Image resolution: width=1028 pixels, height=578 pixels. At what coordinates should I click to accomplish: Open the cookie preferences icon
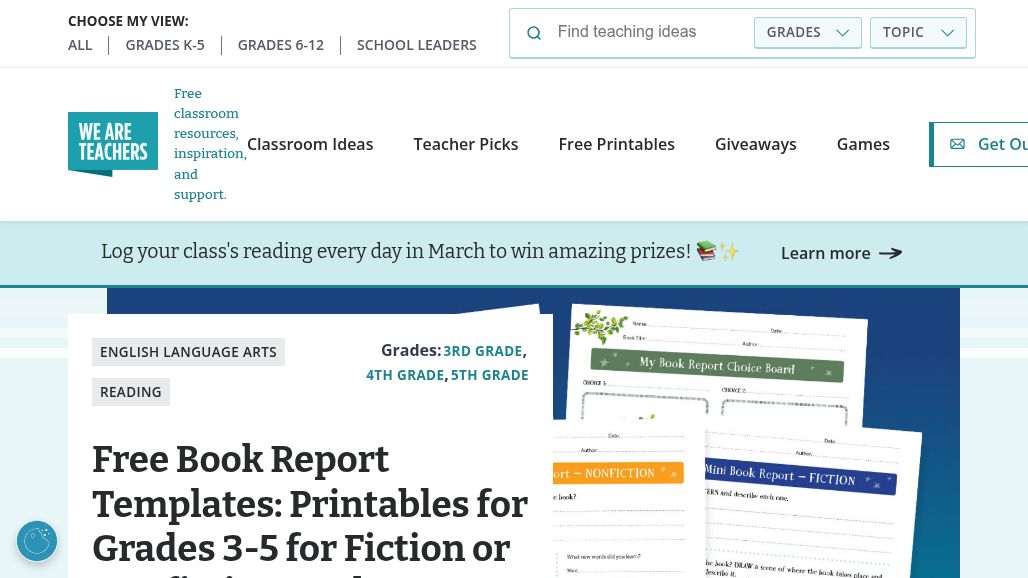pyautogui.click(x=37, y=541)
